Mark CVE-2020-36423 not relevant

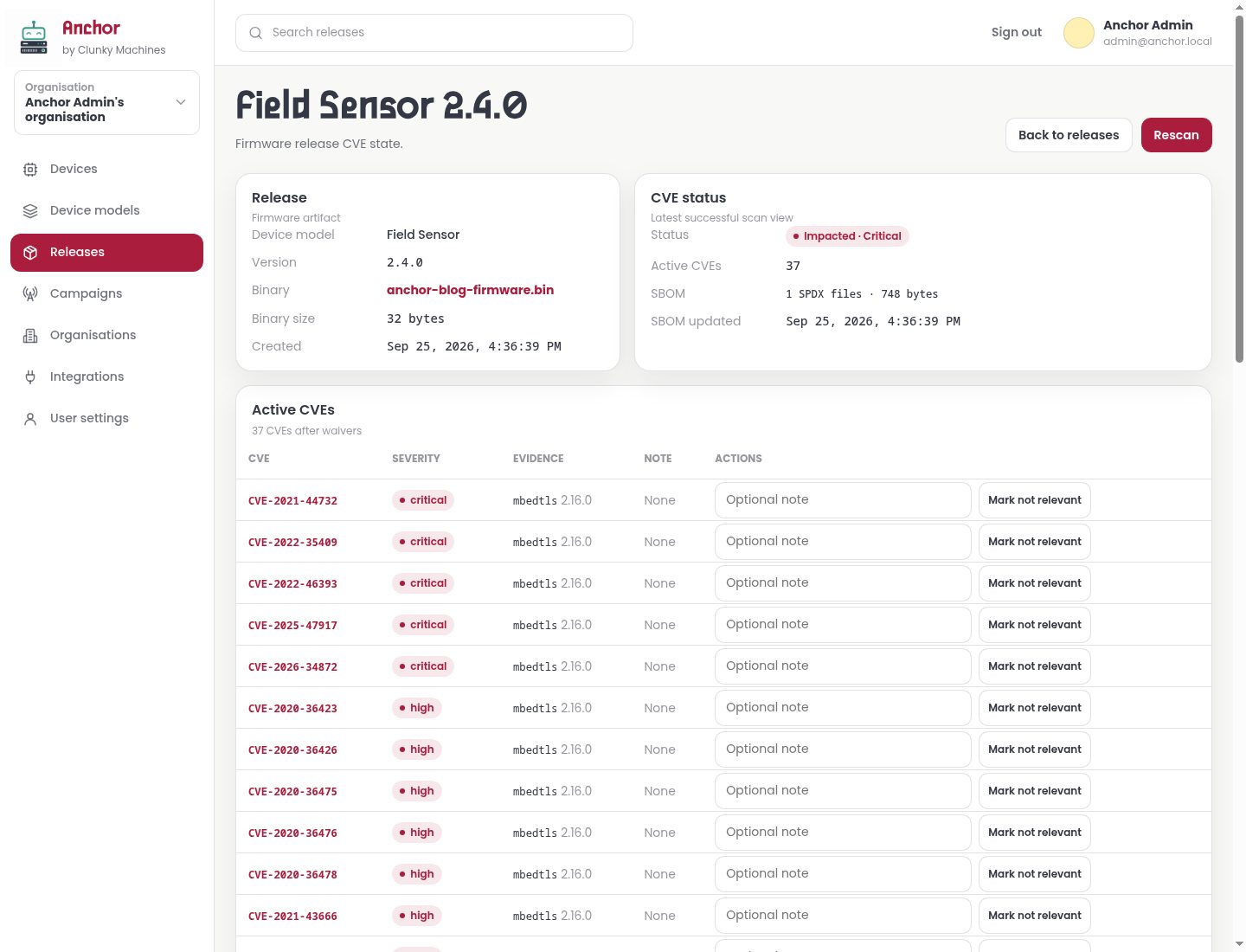[x=1034, y=708]
